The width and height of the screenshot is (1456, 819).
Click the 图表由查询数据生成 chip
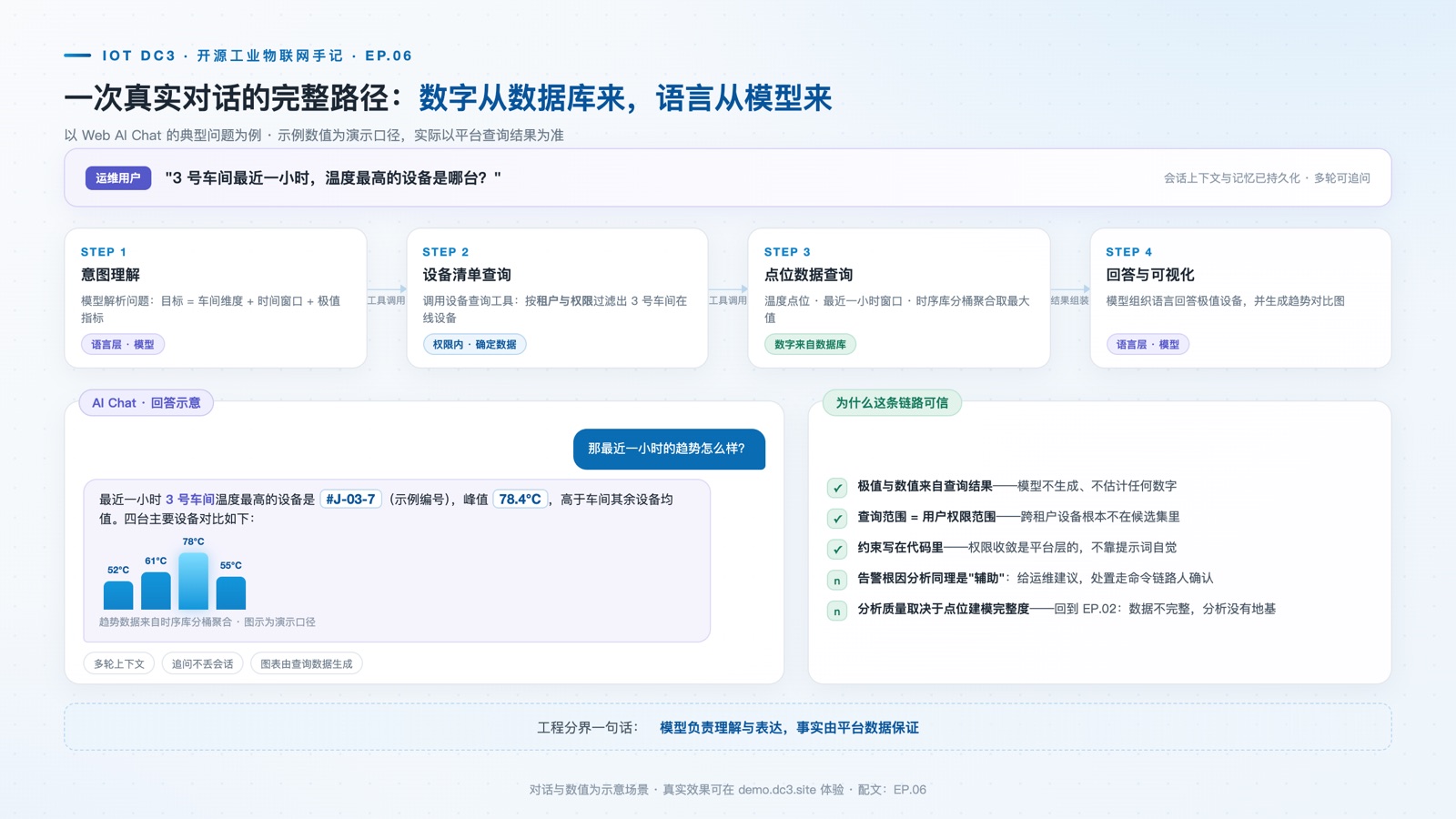(307, 663)
